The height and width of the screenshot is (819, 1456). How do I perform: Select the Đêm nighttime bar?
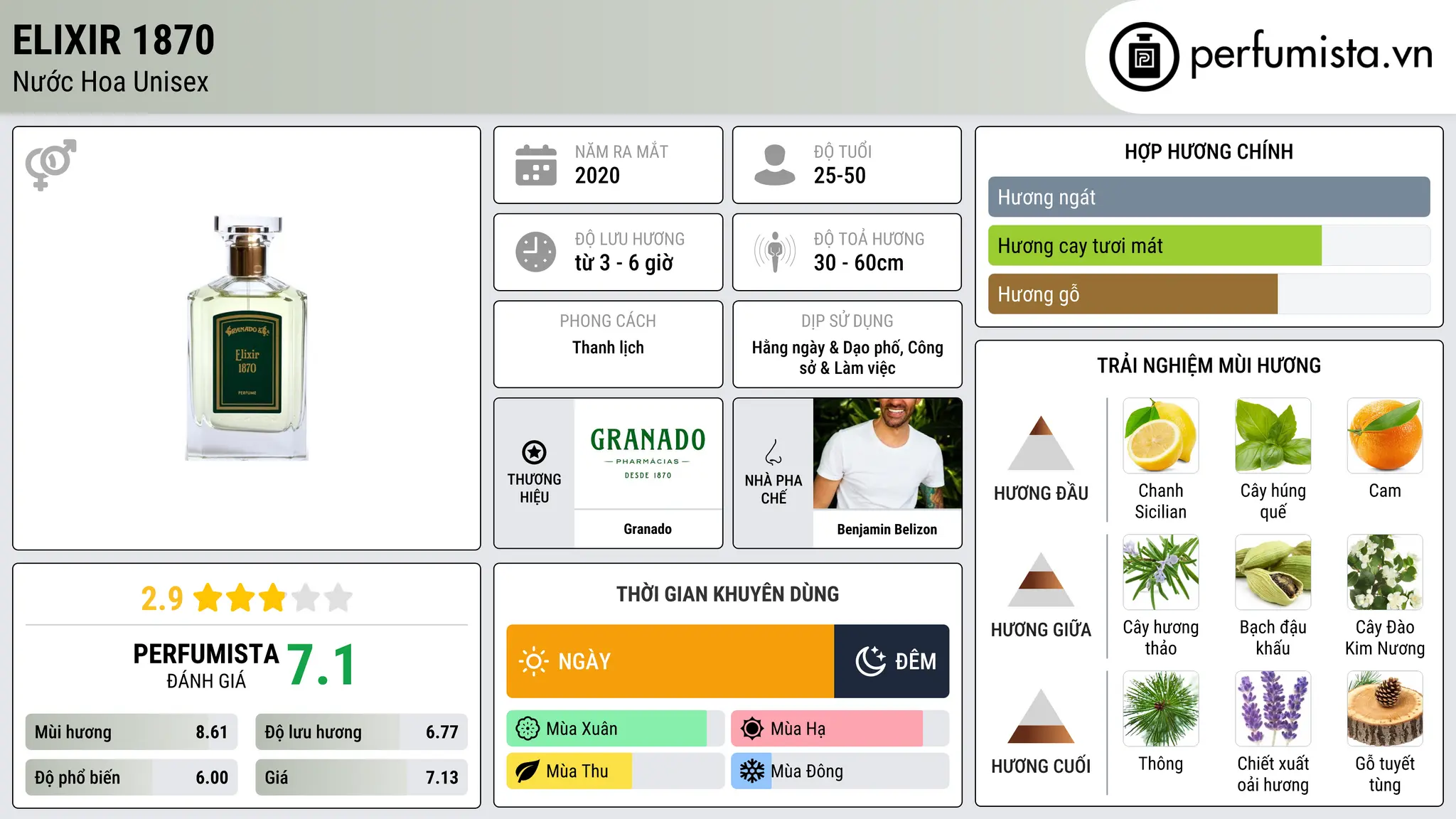892,661
